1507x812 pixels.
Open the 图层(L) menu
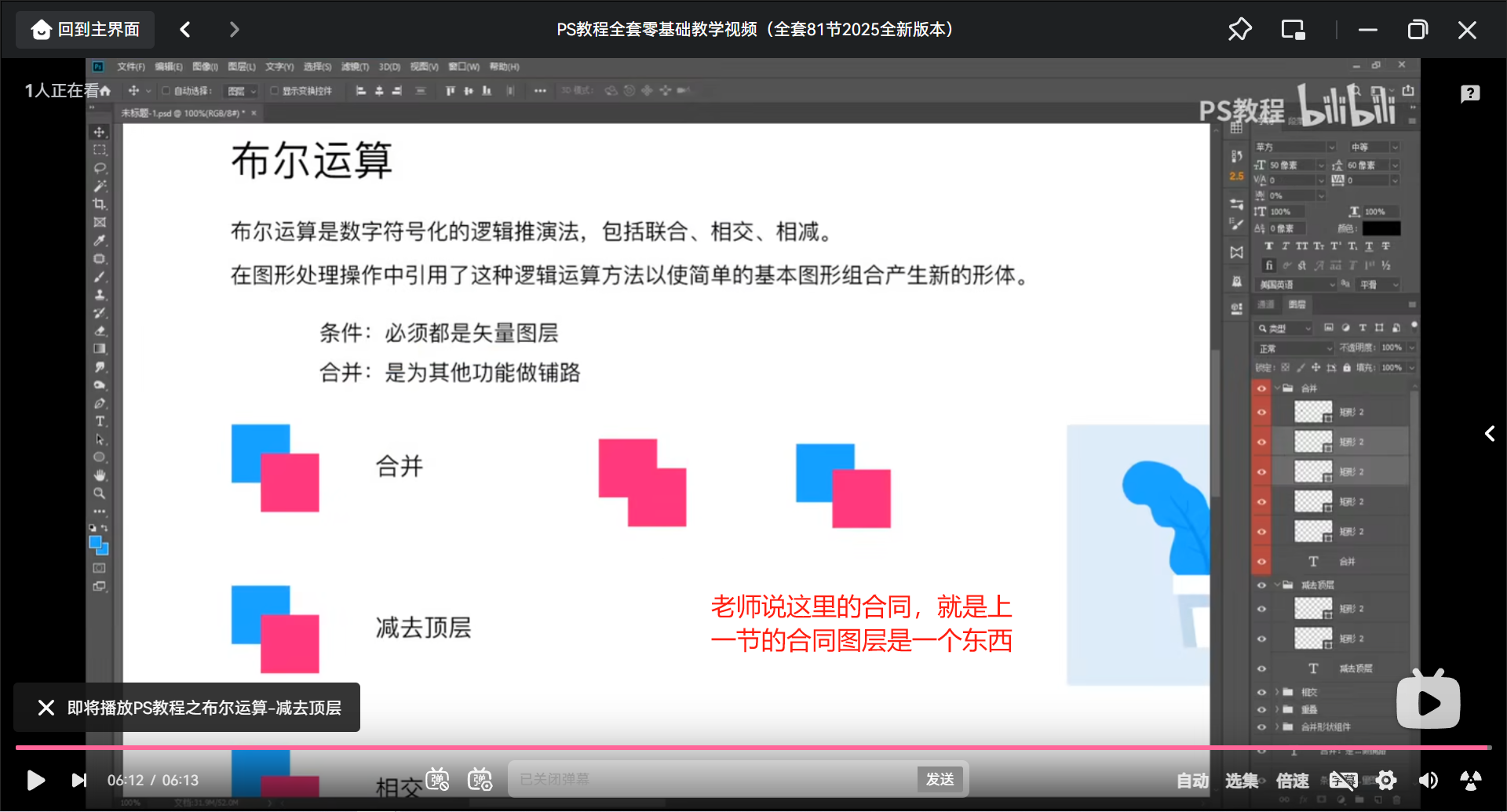click(x=242, y=67)
